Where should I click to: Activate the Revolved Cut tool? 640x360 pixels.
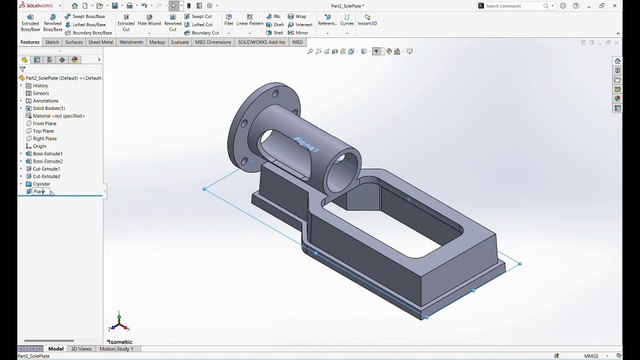[173, 23]
